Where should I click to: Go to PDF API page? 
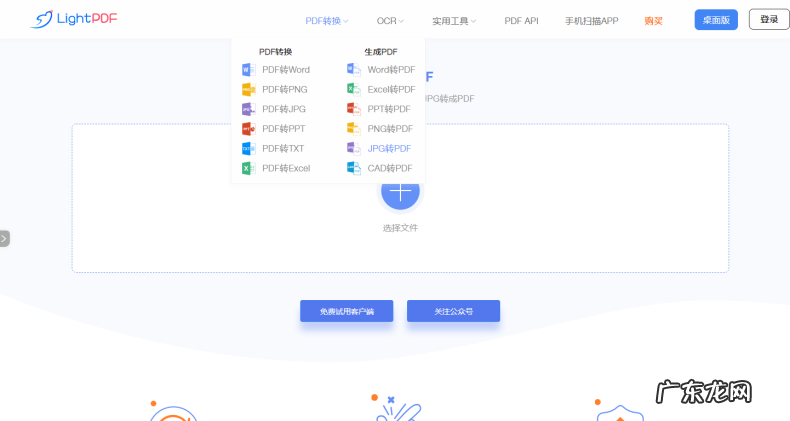[521, 21]
